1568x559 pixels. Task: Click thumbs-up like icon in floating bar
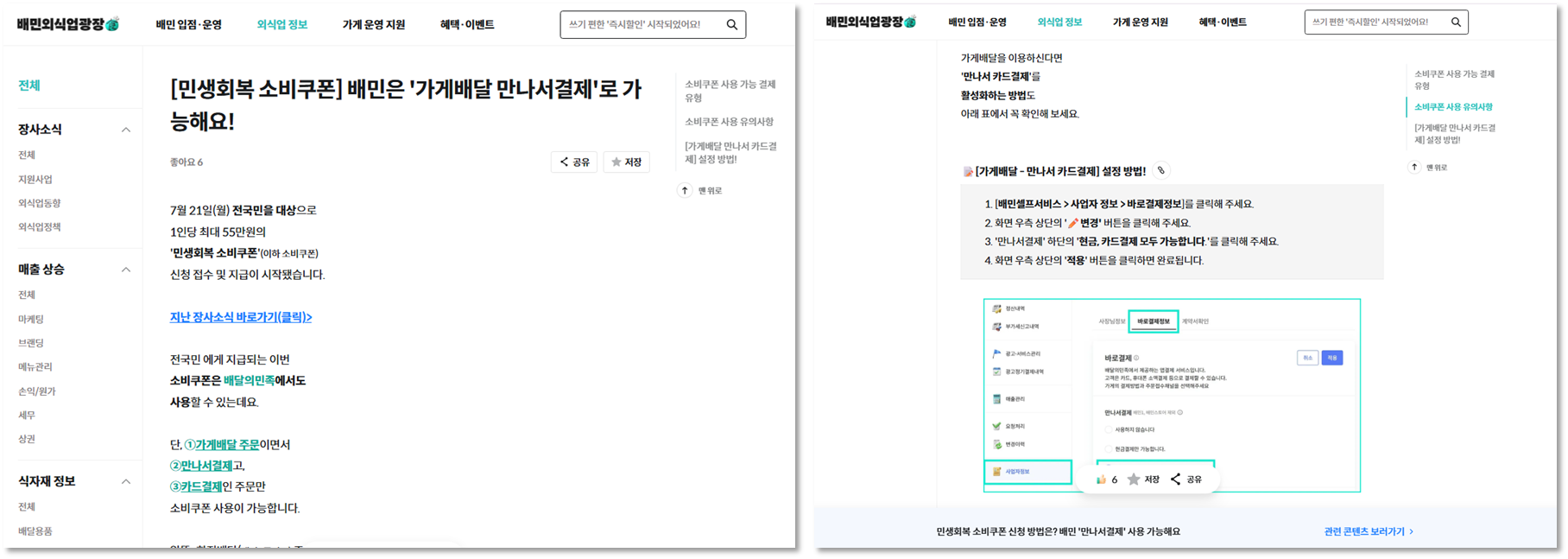point(1101,479)
